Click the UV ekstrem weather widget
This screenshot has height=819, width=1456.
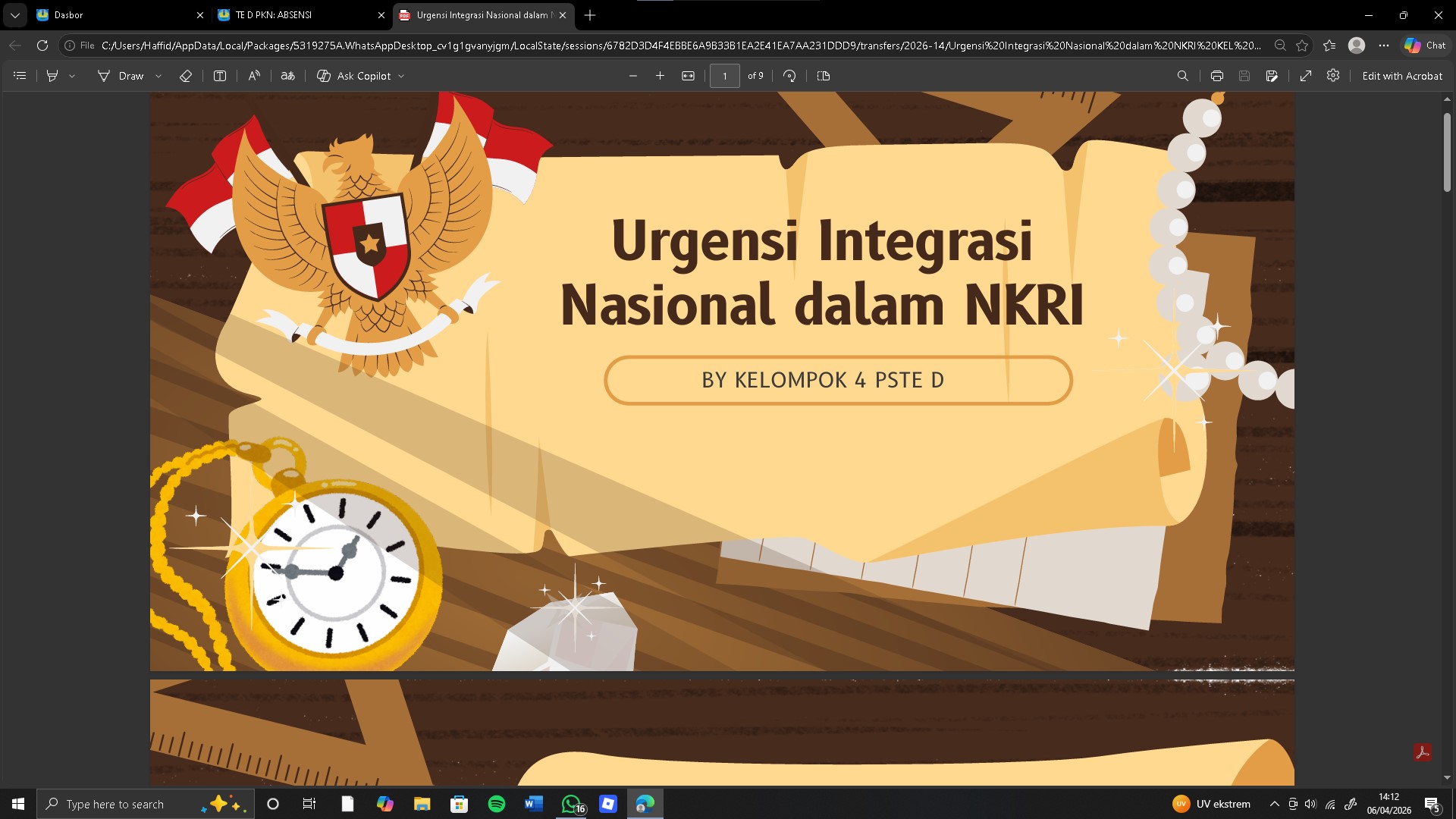tap(1211, 804)
